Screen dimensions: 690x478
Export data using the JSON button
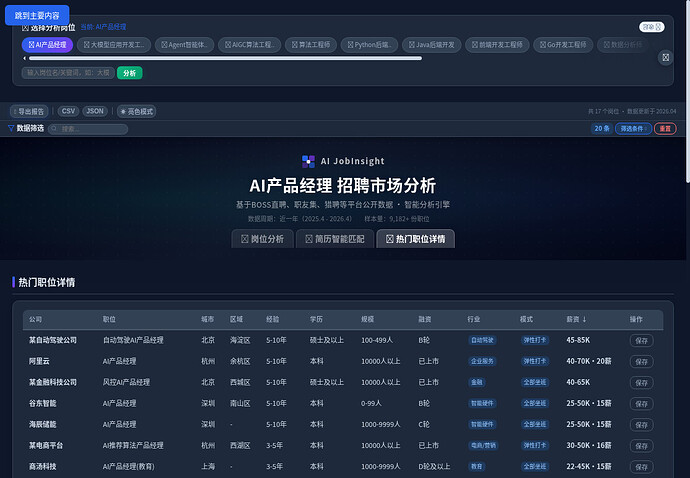tap(95, 111)
